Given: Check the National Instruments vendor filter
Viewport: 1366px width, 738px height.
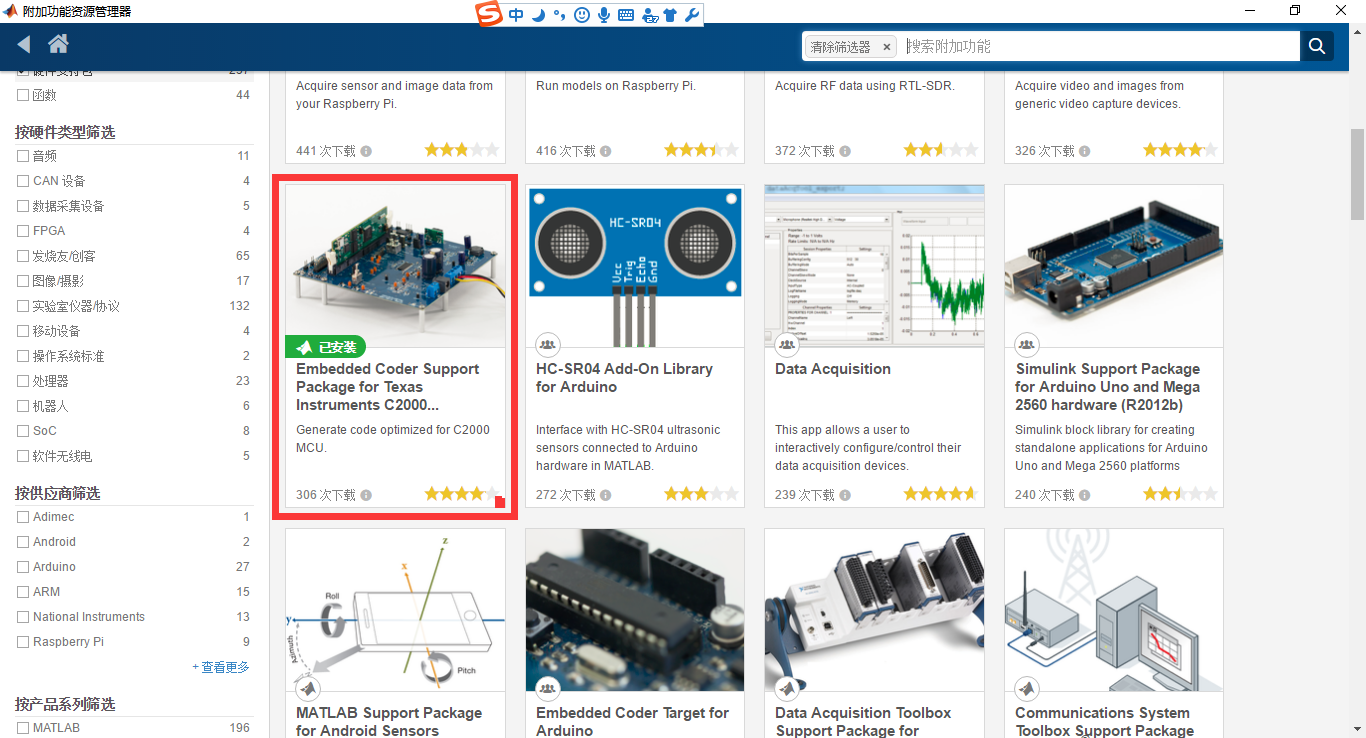Looking at the screenshot, I should tap(23, 618).
